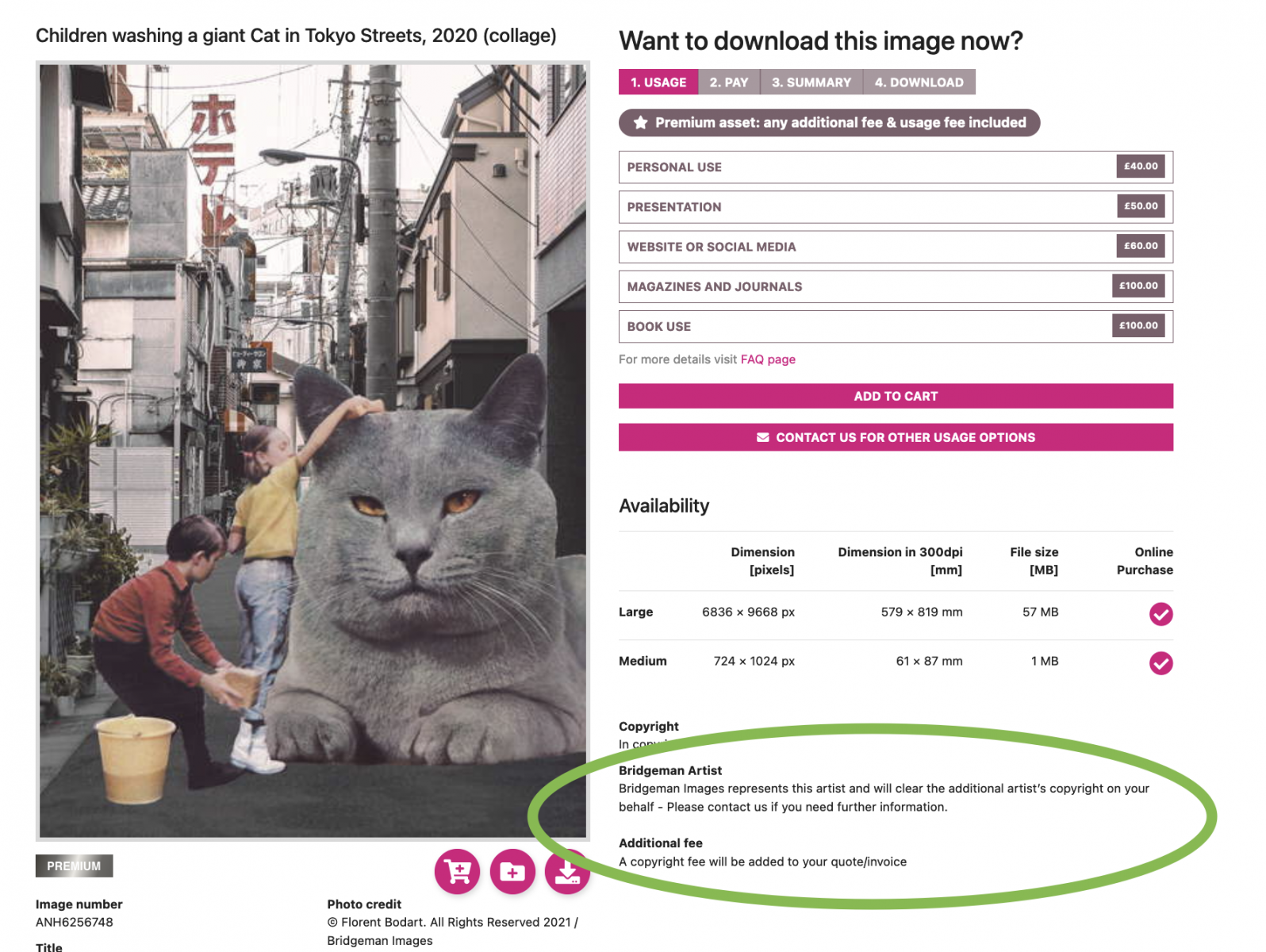1266x952 pixels.
Task: Click the 1 MB file size
Action: pos(1045,661)
